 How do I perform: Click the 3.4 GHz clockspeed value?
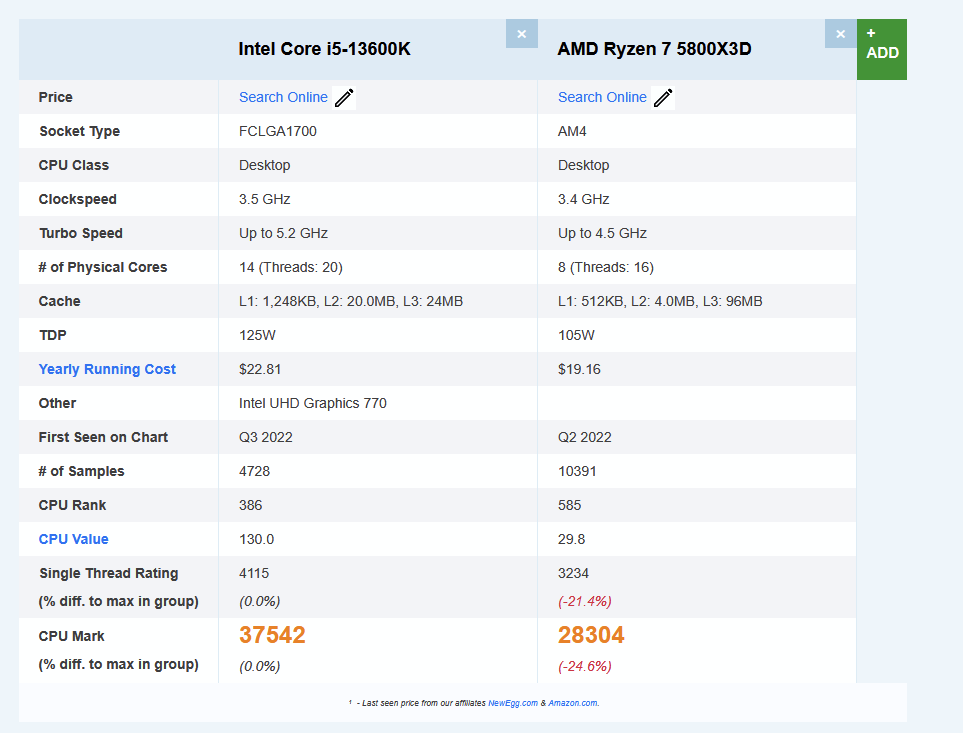click(583, 200)
